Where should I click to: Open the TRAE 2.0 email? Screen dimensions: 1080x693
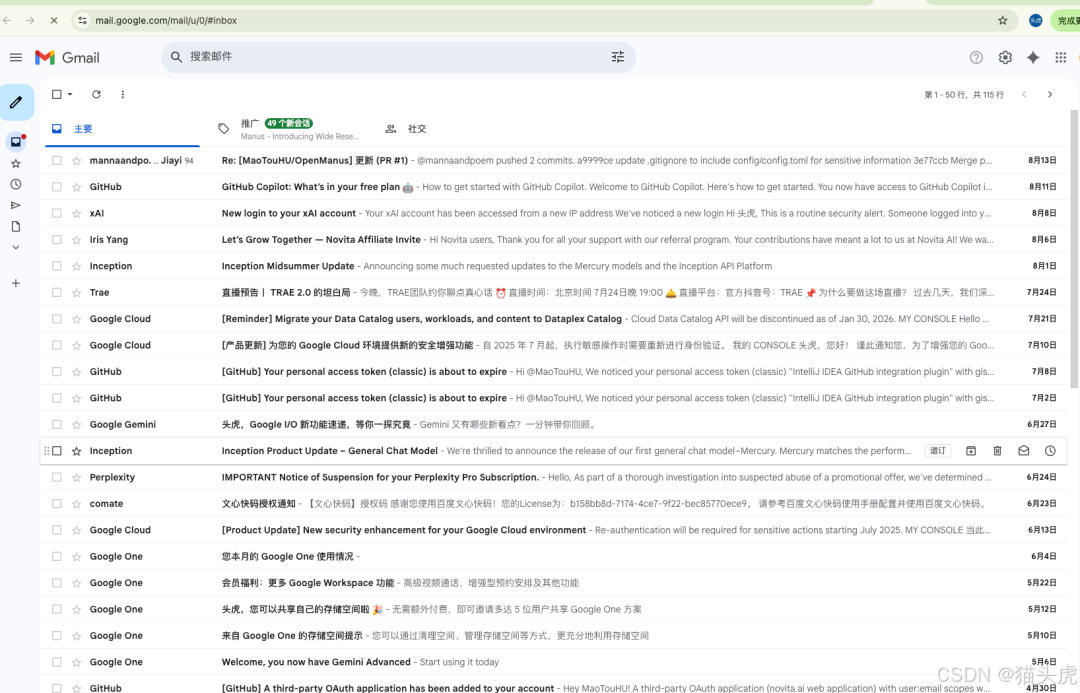click(553, 293)
